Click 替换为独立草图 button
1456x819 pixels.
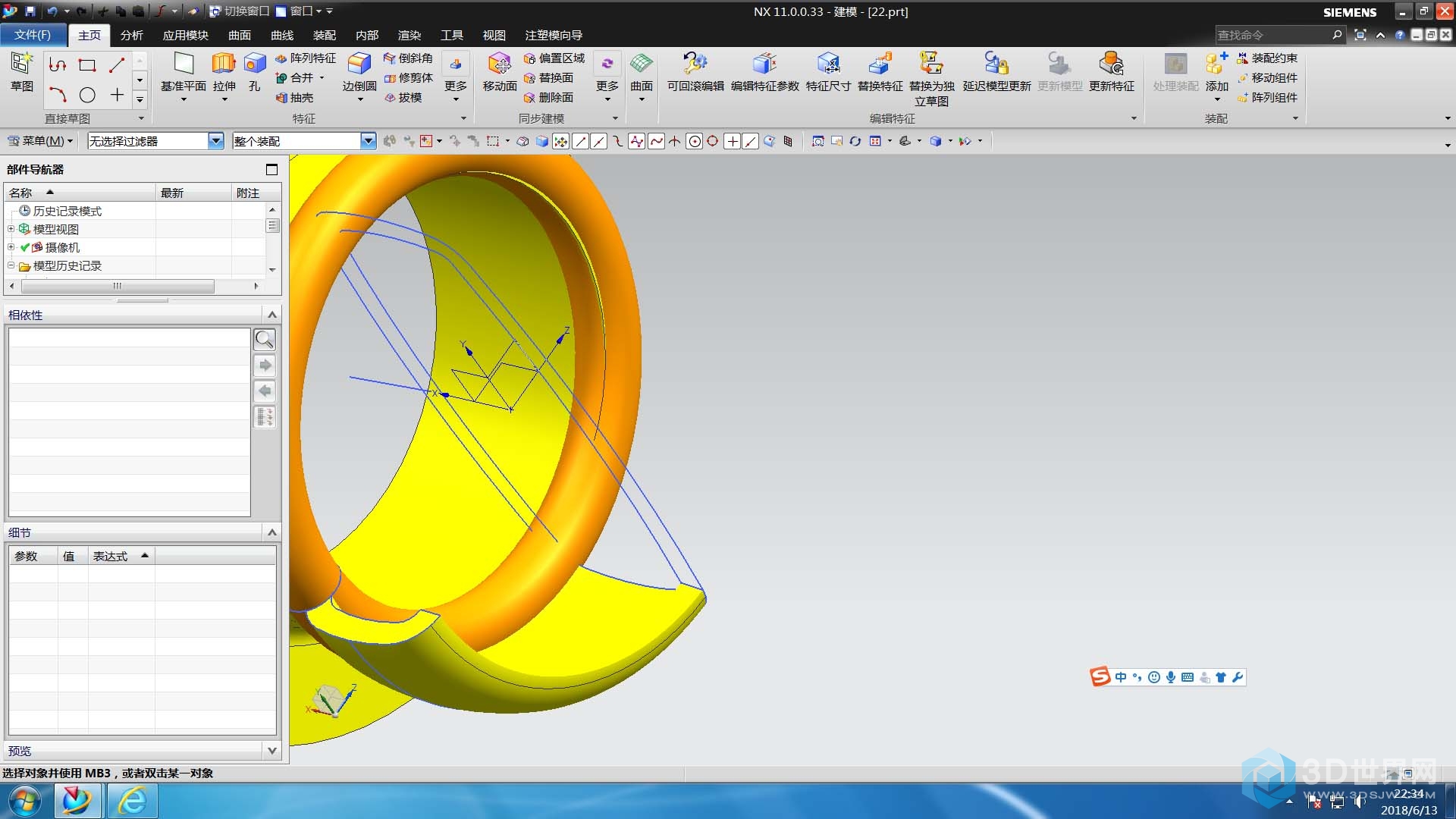[931, 79]
